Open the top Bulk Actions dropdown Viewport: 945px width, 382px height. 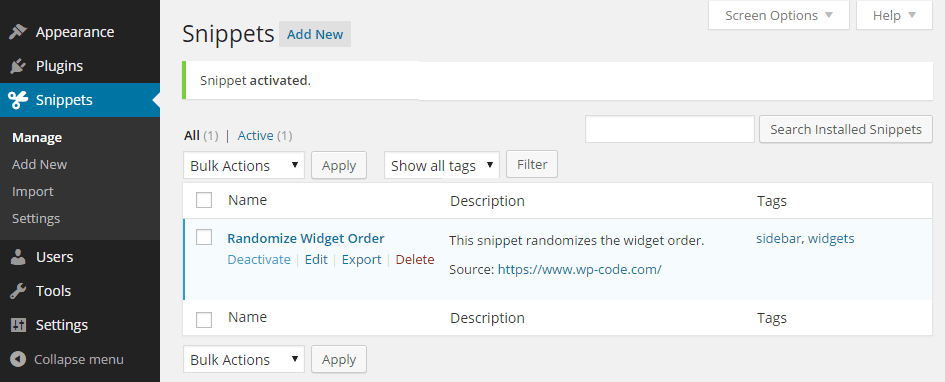coord(244,165)
